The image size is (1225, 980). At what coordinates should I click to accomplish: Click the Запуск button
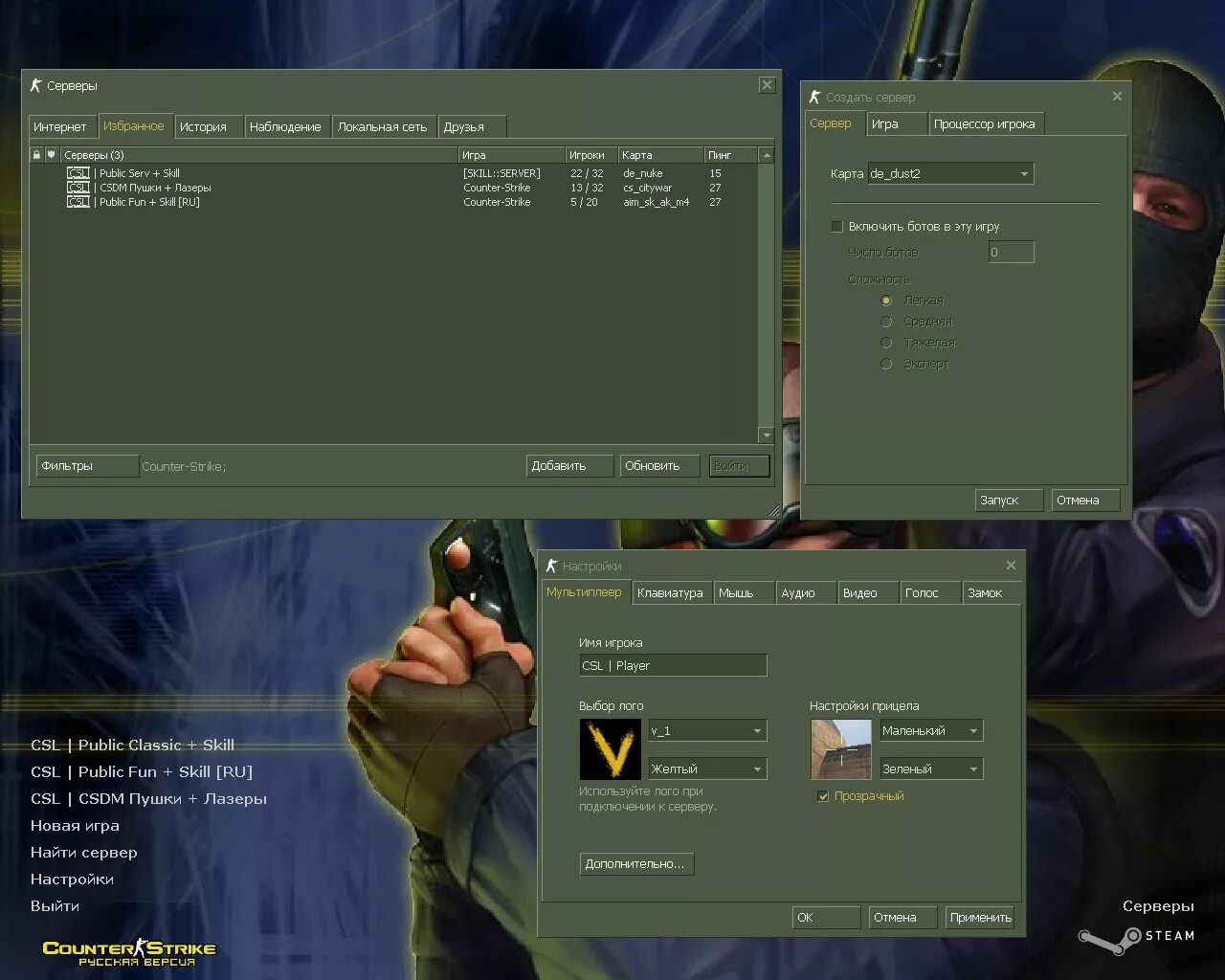[1009, 501]
